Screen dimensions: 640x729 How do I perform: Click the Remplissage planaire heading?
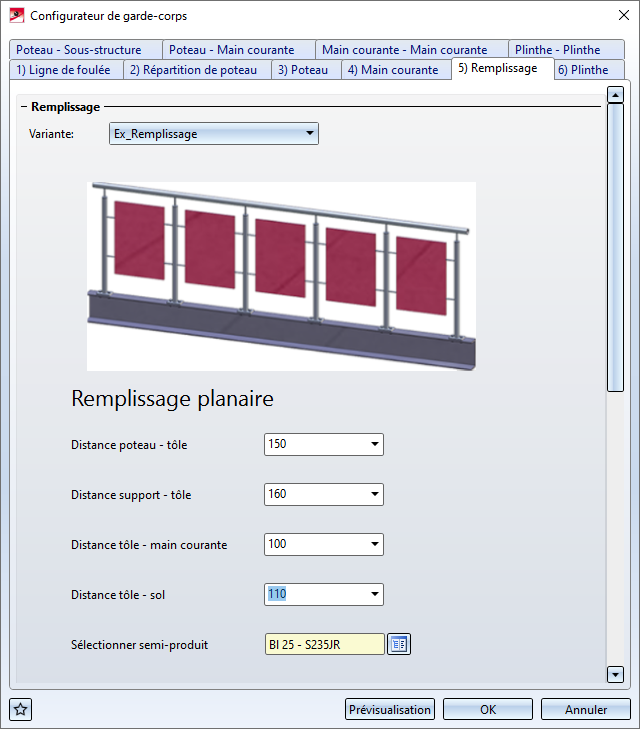click(x=172, y=399)
